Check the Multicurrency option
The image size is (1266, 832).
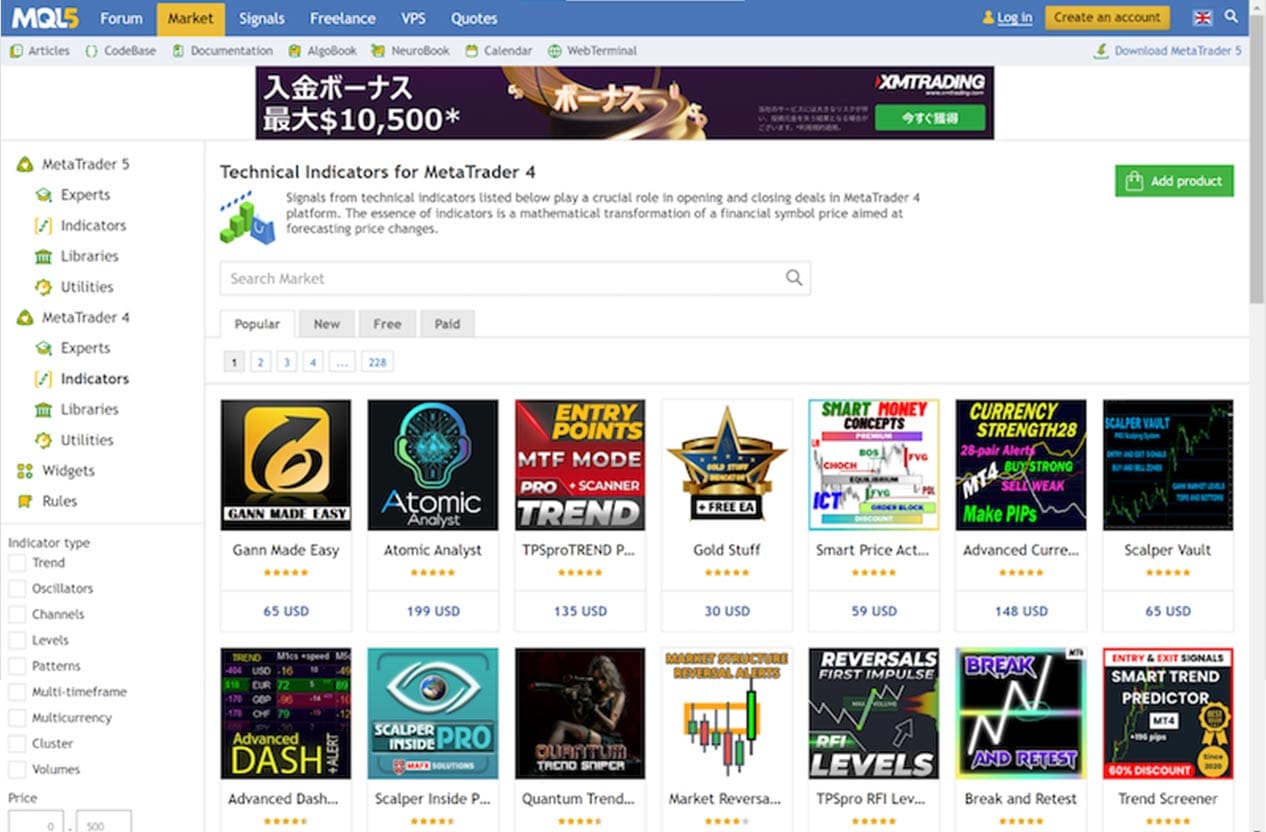17,718
